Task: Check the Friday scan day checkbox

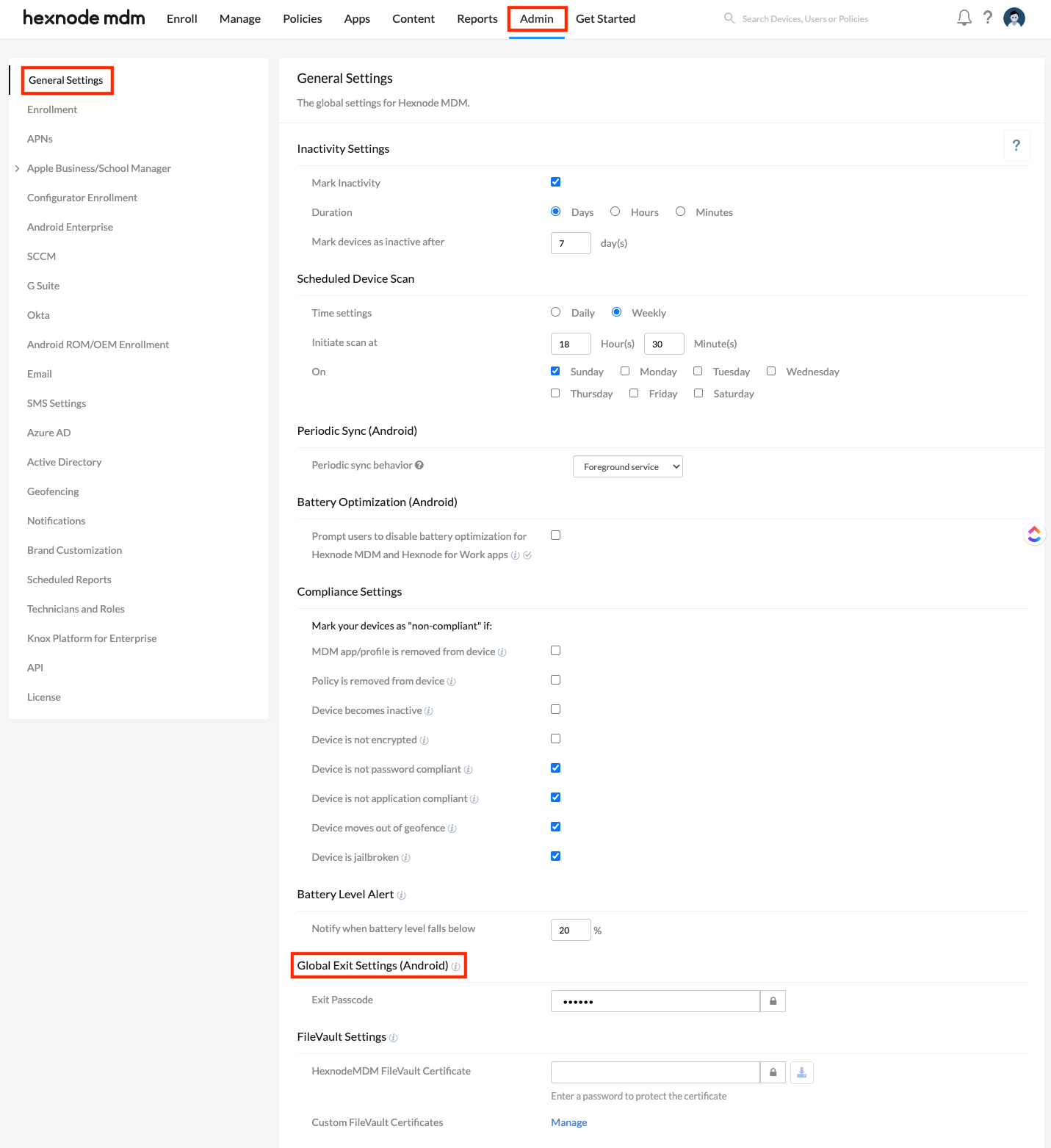Action: [x=634, y=393]
